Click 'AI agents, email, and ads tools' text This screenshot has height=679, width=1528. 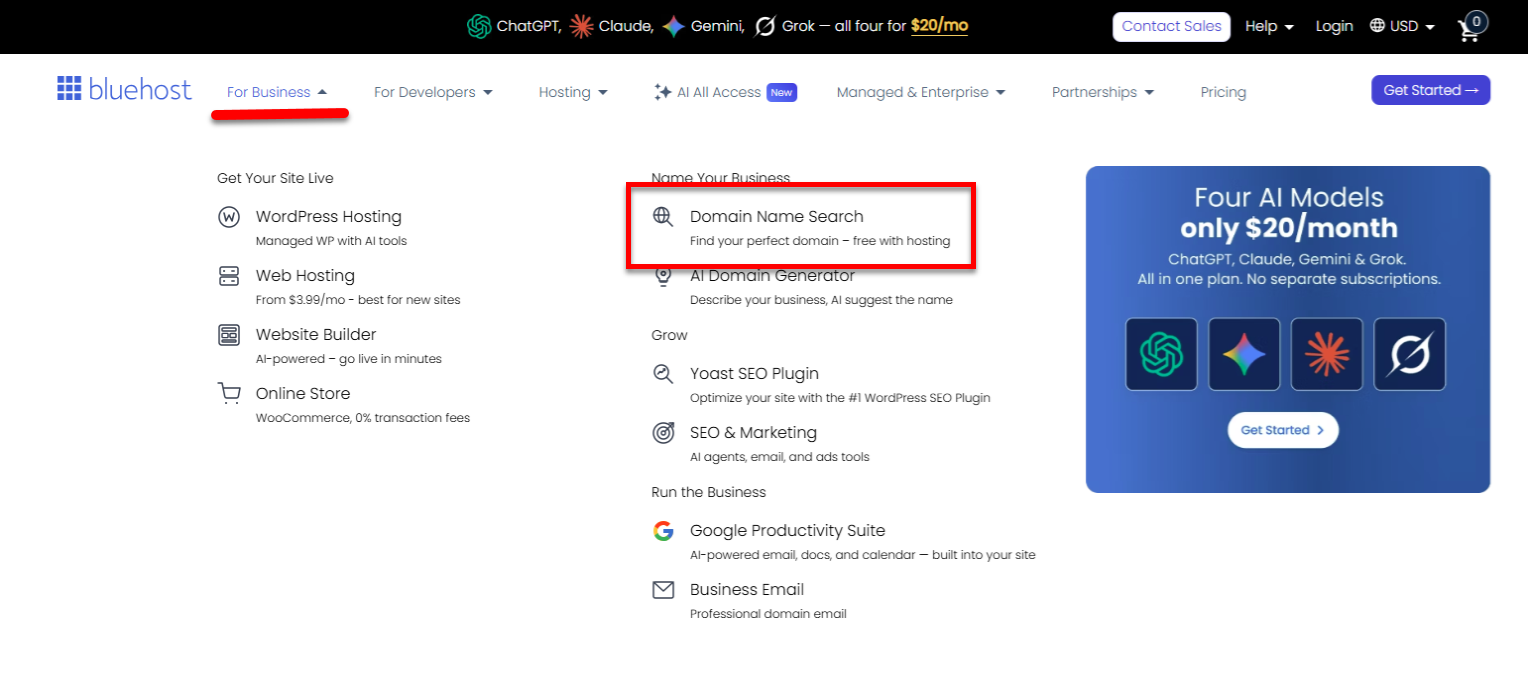(x=780, y=457)
